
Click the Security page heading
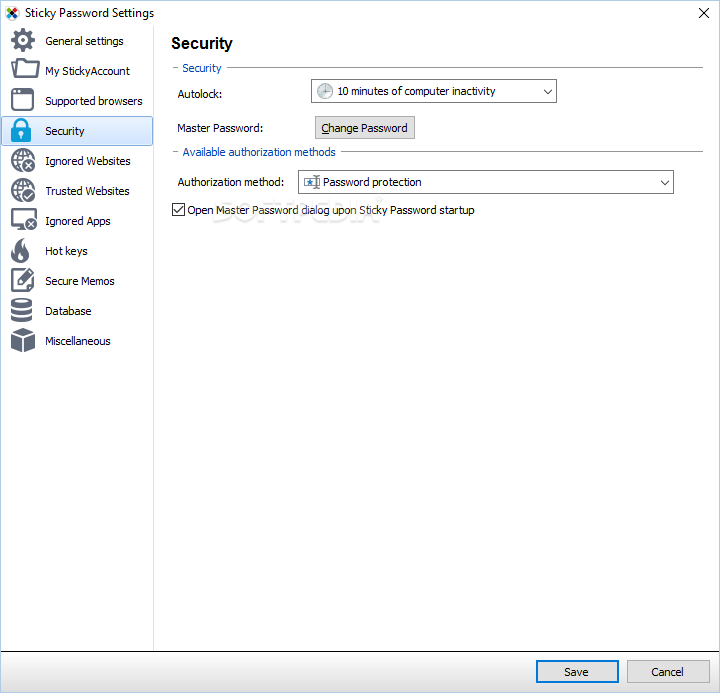202,44
